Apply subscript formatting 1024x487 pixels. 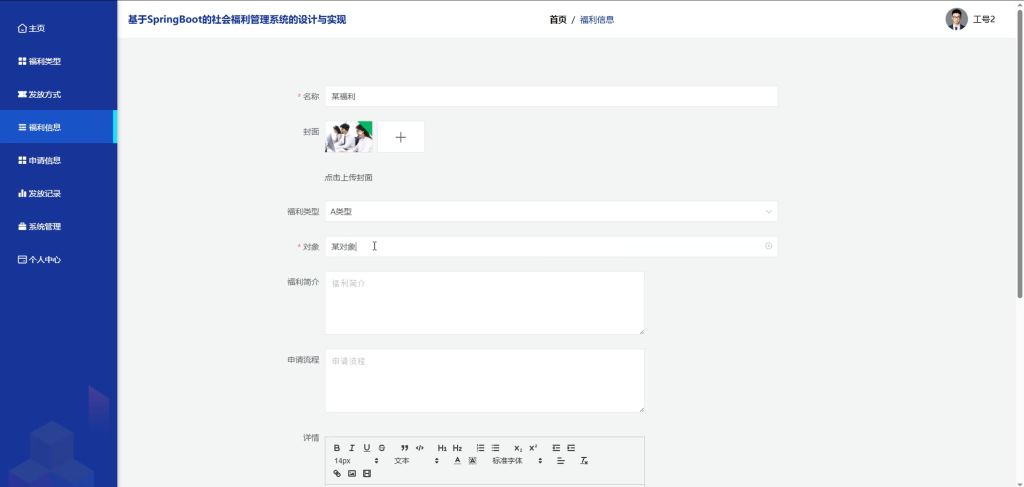pyautogui.click(x=518, y=448)
